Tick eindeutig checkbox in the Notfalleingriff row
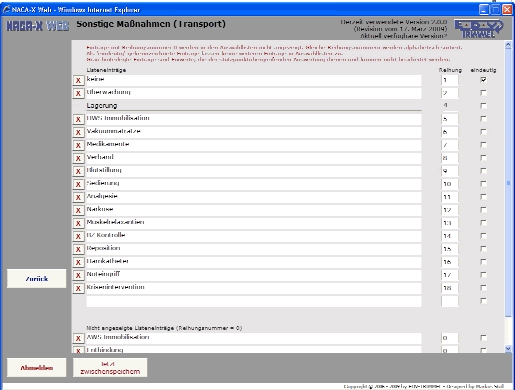 [483, 275]
